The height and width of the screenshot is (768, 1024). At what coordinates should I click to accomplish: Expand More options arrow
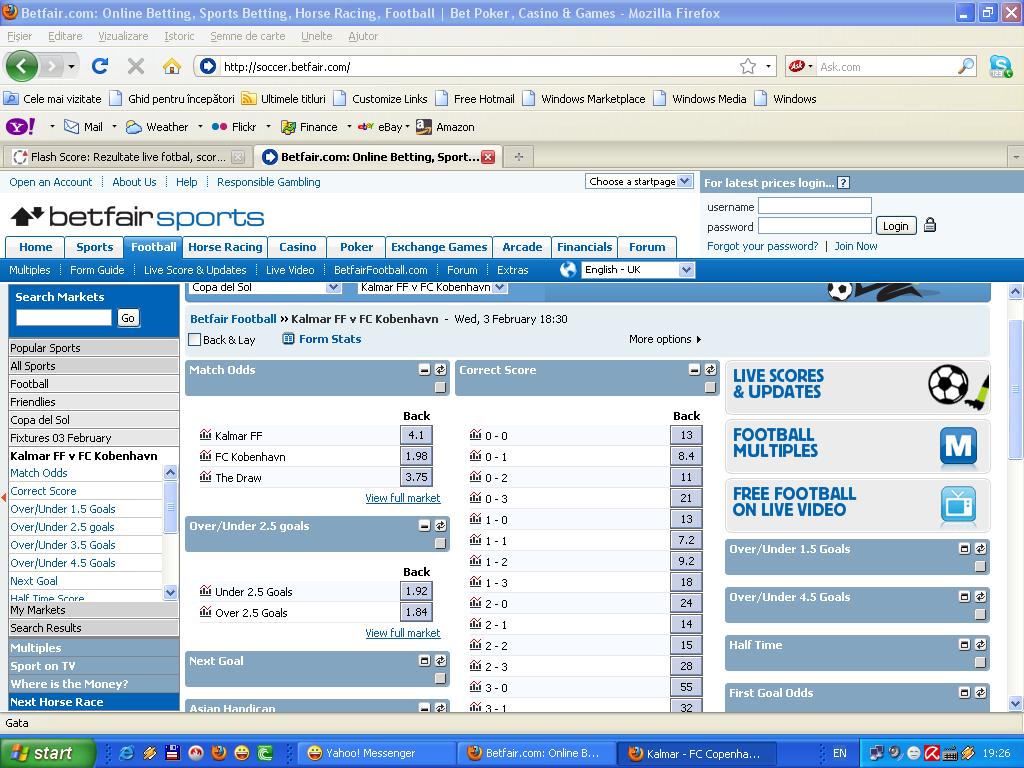(x=699, y=339)
